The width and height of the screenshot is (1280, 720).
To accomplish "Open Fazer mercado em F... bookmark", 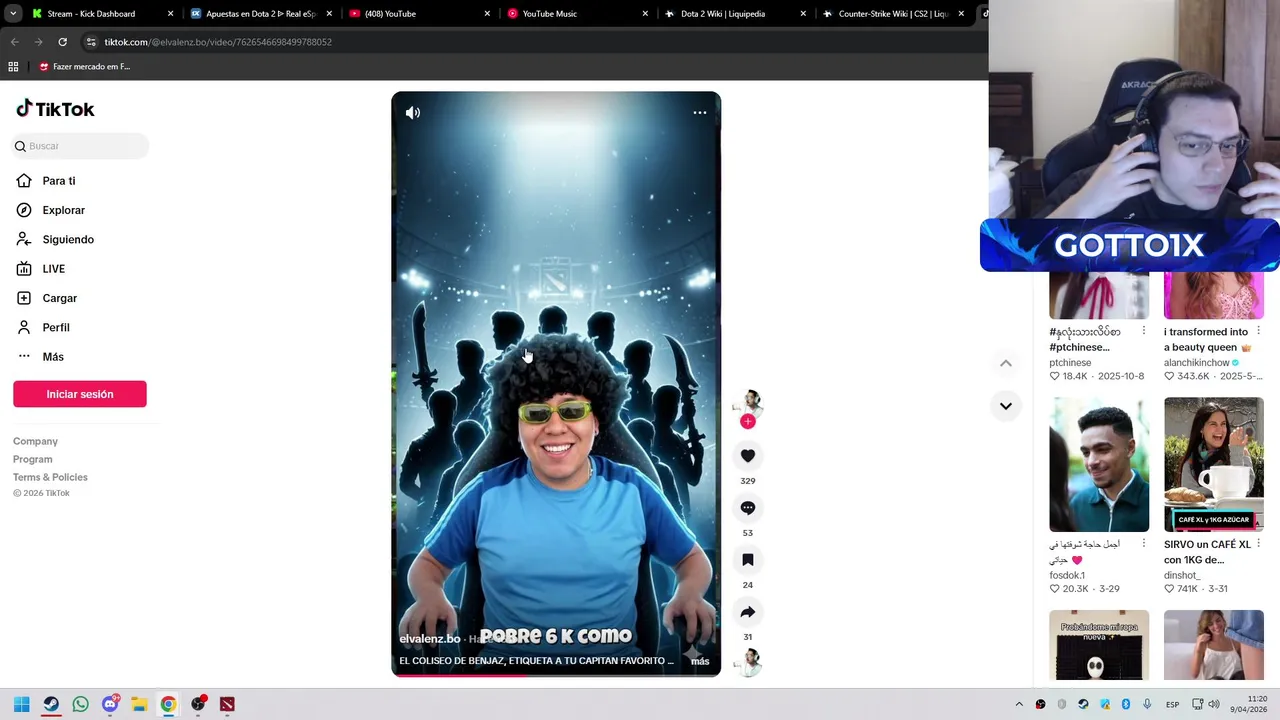I will pos(84,67).
